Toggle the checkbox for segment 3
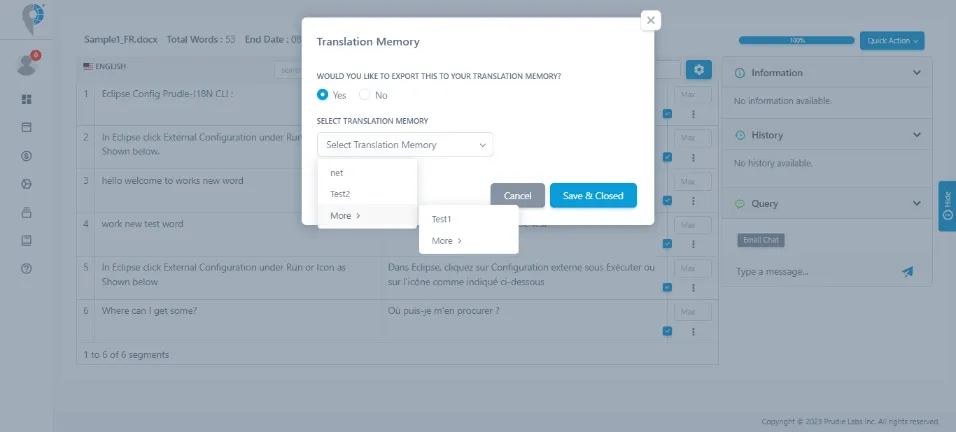956x432 pixels. click(x=667, y=200)
